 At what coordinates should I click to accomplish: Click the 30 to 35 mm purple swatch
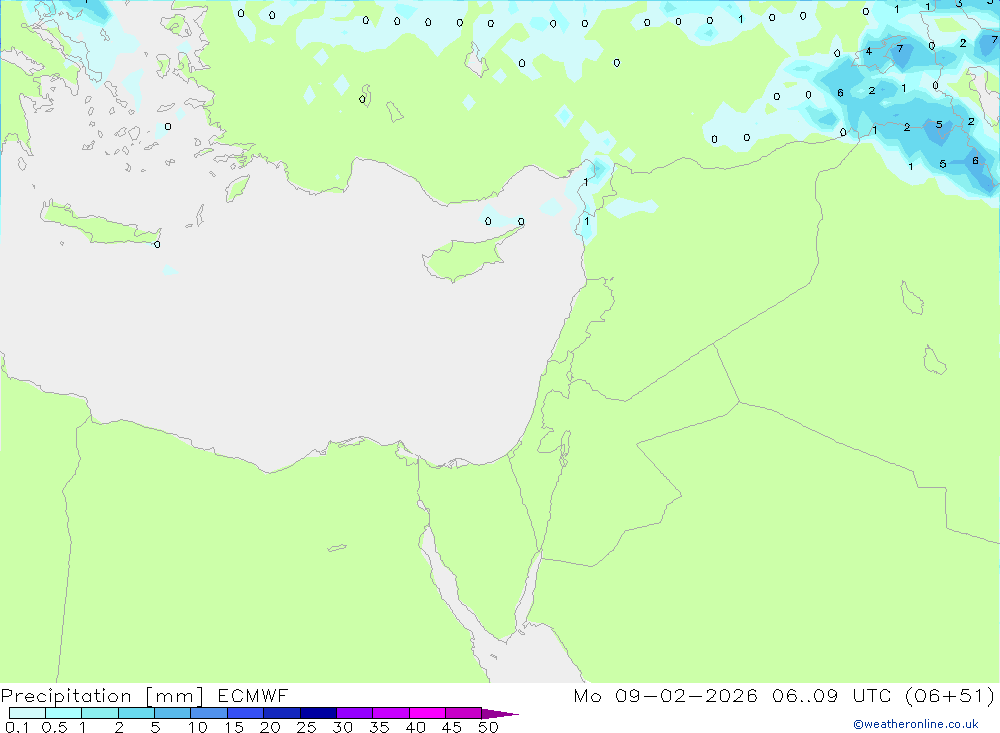click(355, 713)
